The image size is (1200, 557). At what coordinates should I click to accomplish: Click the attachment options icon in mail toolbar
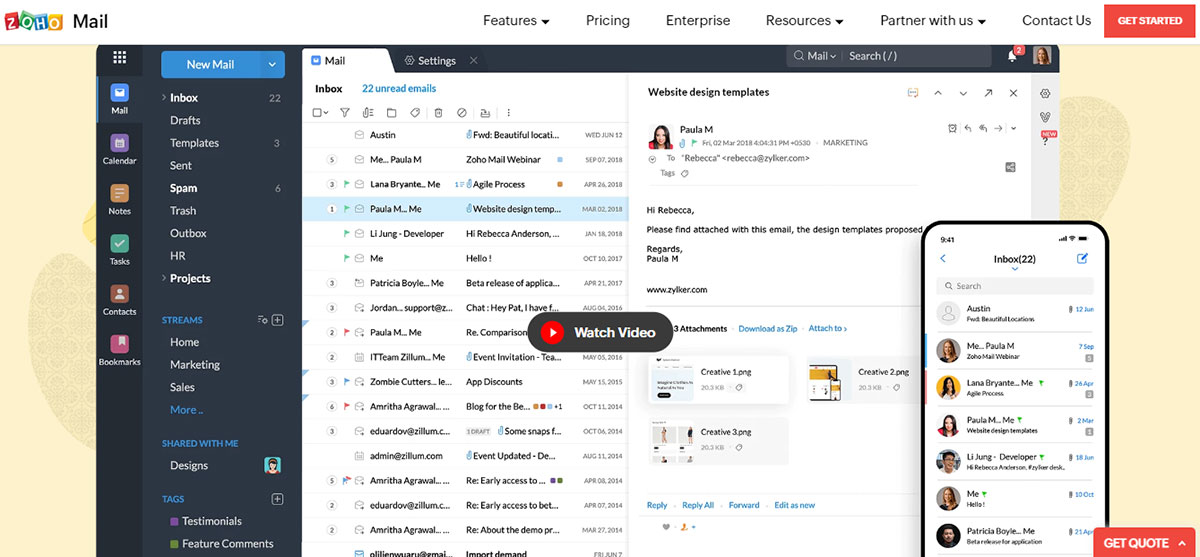pos(368,113)
